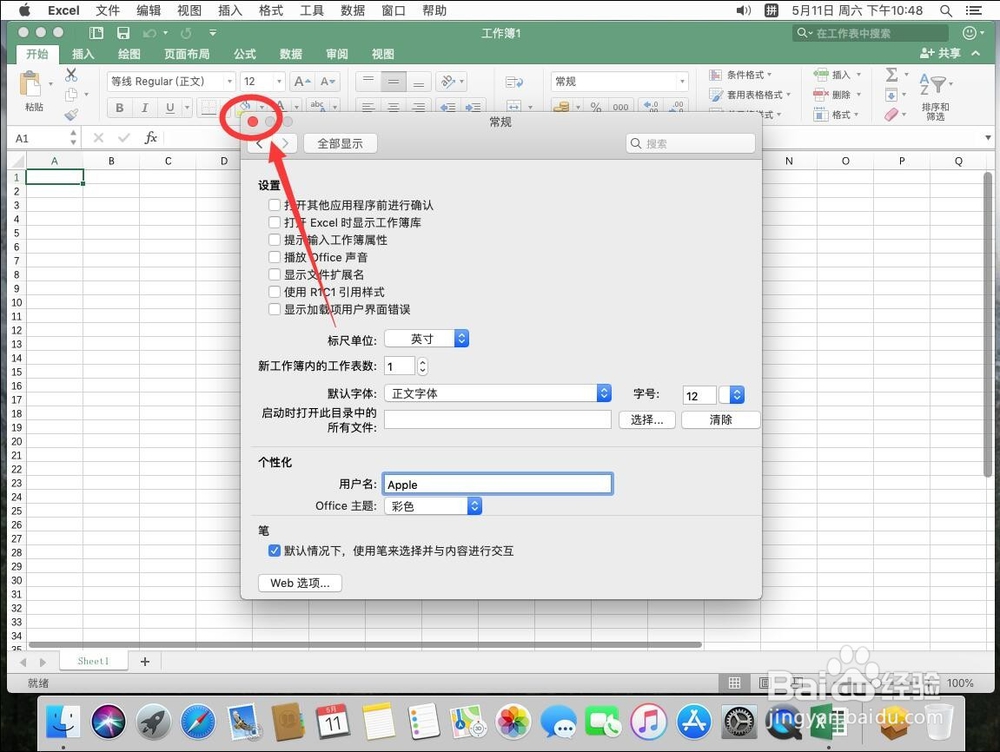Enable show file extensions checkbox

pyautogui.click(x=274, y=274)
